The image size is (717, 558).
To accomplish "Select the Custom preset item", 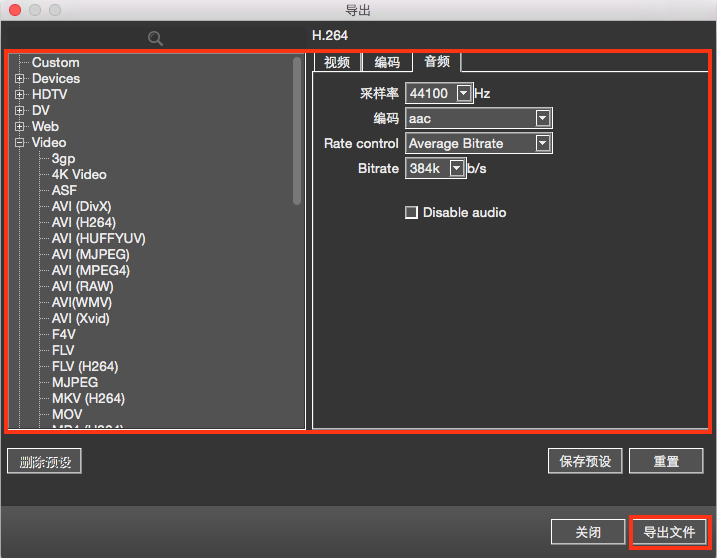I will coord(56,63).
